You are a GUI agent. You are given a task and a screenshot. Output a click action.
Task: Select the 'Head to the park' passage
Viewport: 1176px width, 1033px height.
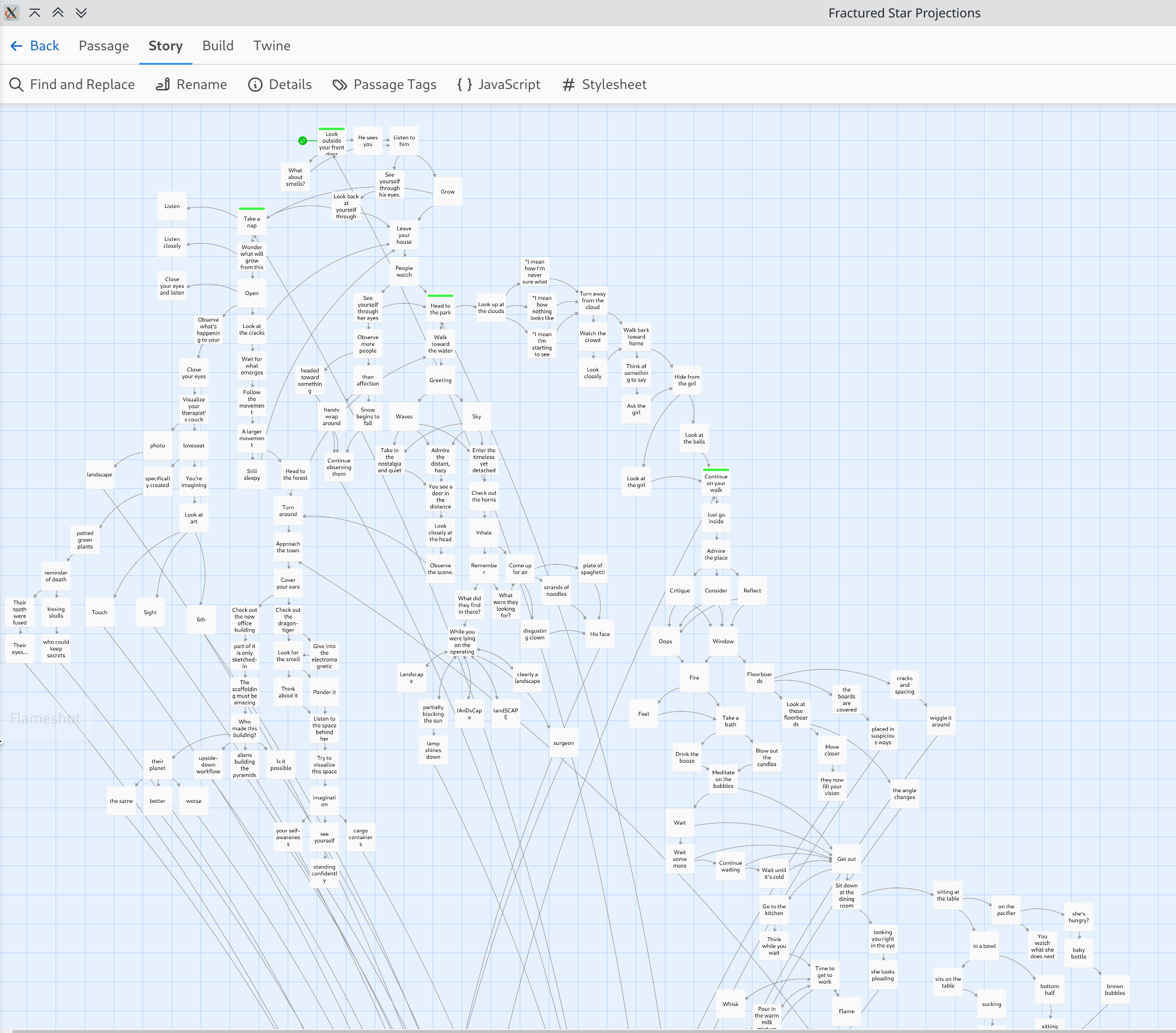(x=440, y=310)
